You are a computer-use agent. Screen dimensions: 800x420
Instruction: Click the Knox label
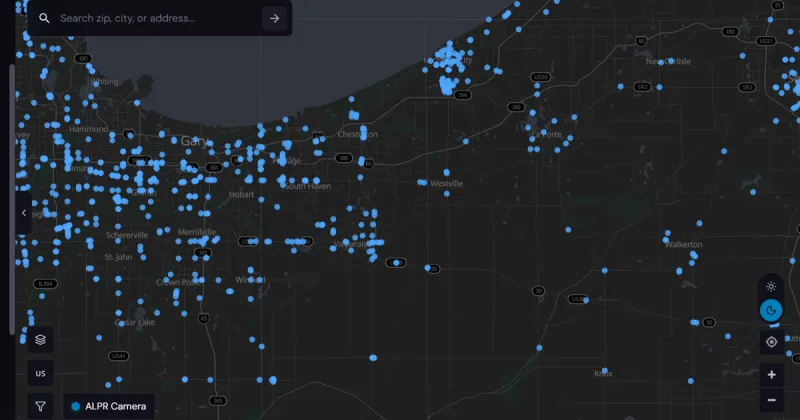[604, 374]
